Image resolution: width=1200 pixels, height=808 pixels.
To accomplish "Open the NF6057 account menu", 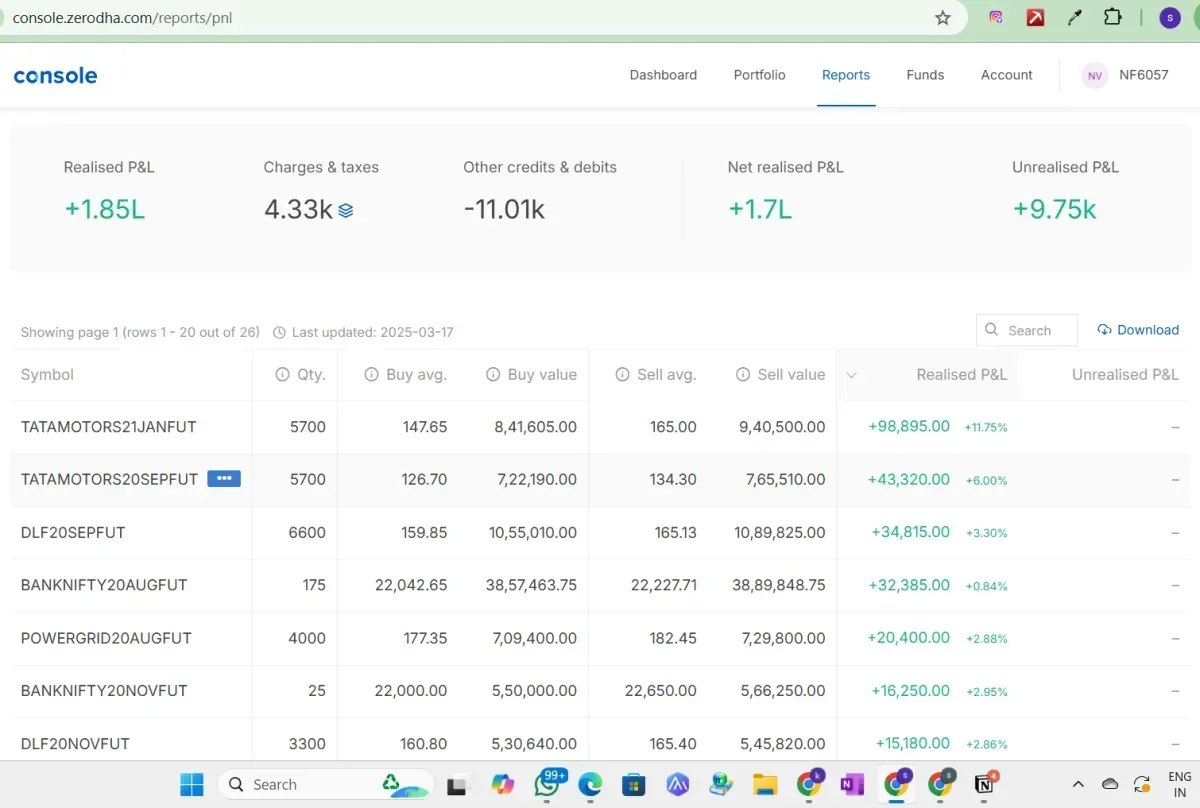I will 1143,75.
